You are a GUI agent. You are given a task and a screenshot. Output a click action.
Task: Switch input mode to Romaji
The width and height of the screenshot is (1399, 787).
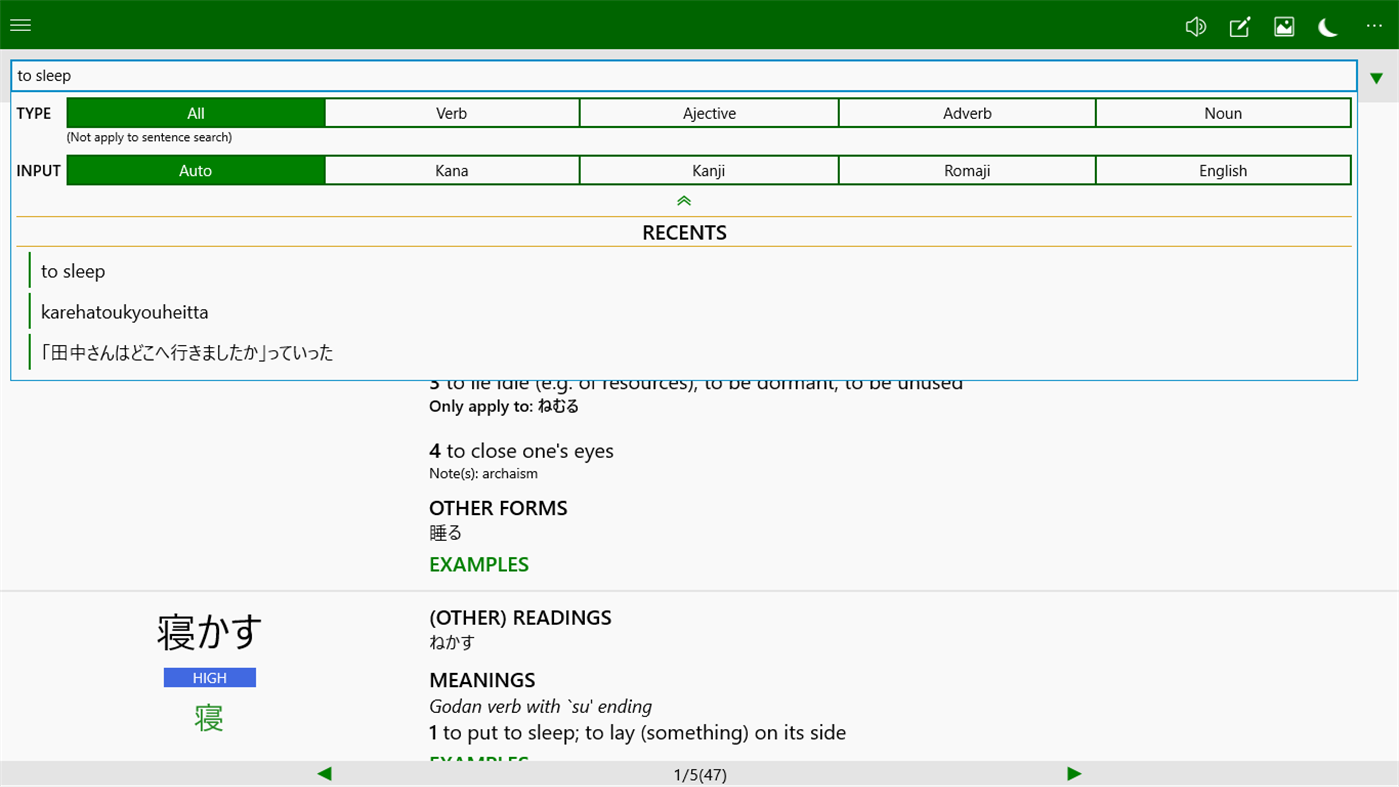(966, 169)
